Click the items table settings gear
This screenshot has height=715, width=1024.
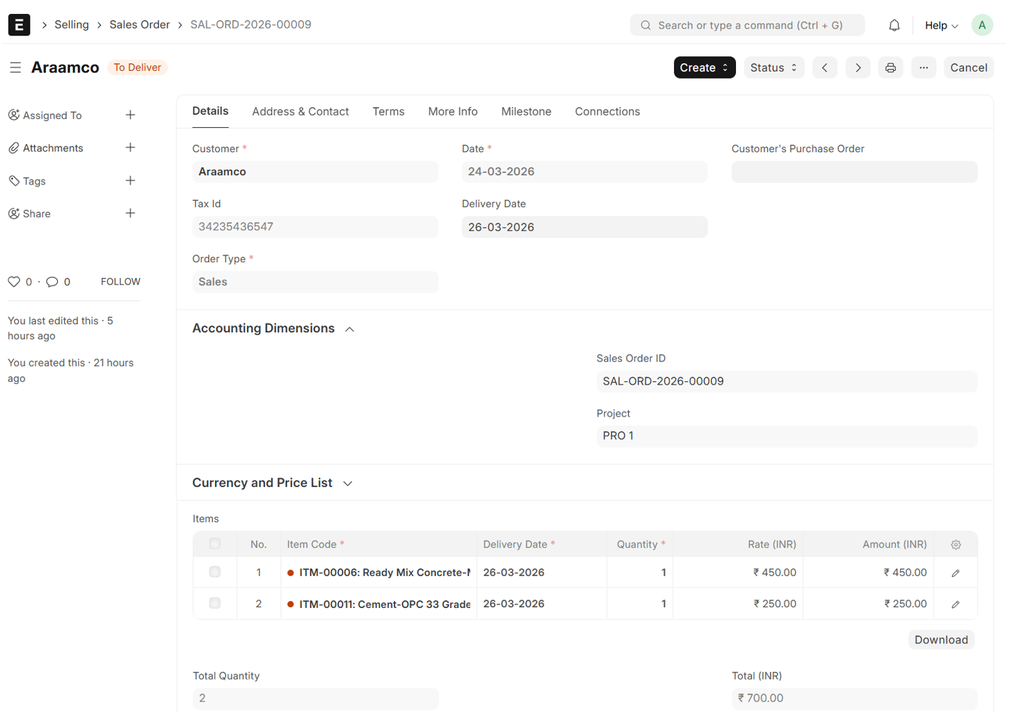[x=955, y=545]
